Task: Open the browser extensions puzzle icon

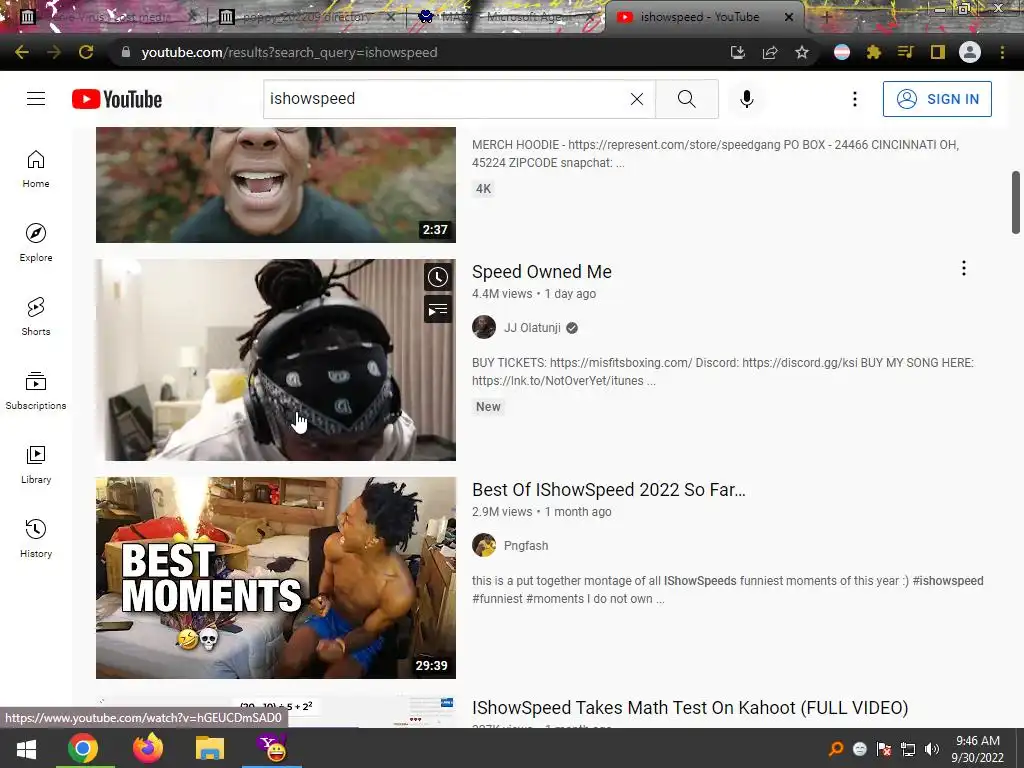Action: point(874,52)
